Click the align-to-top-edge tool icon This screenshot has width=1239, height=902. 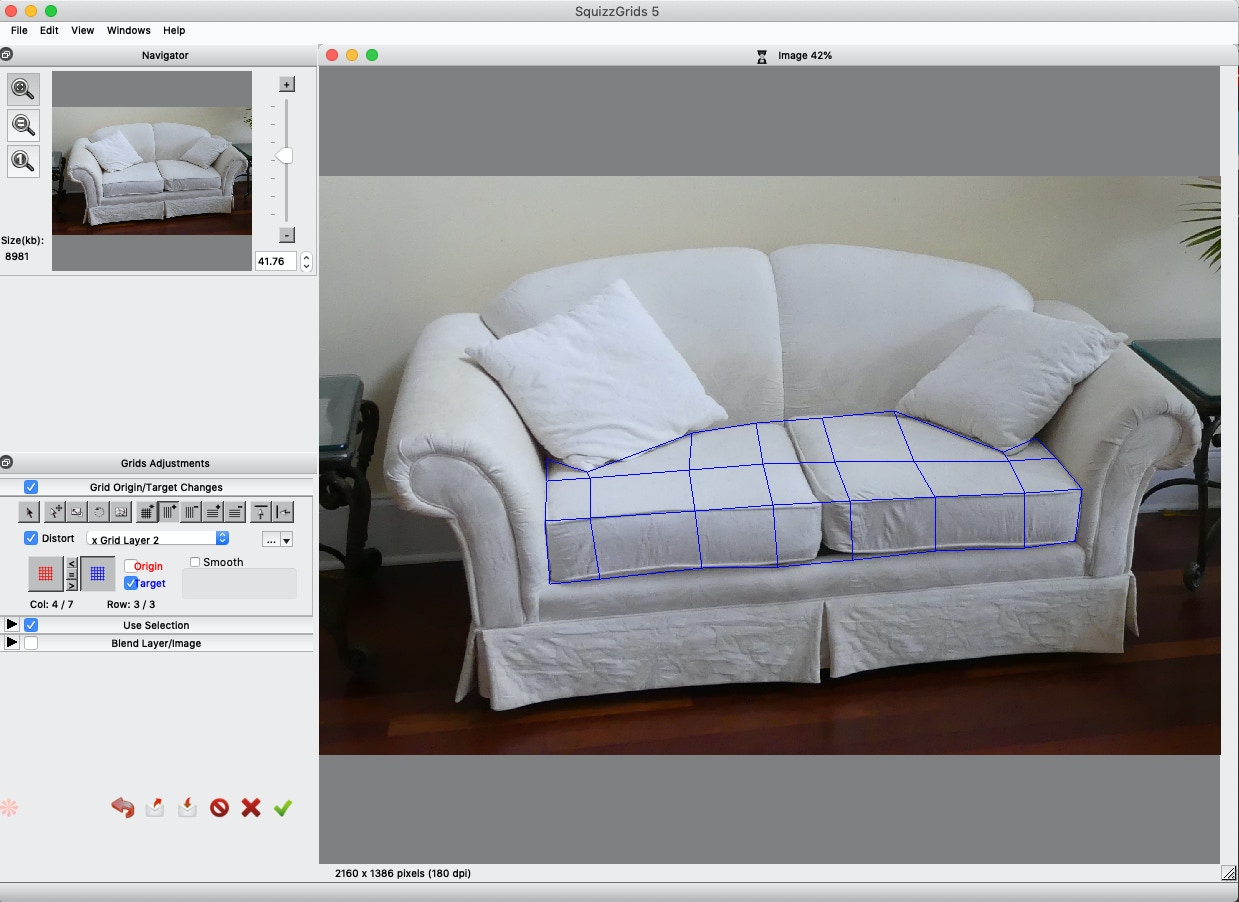[x=261, y=512]
